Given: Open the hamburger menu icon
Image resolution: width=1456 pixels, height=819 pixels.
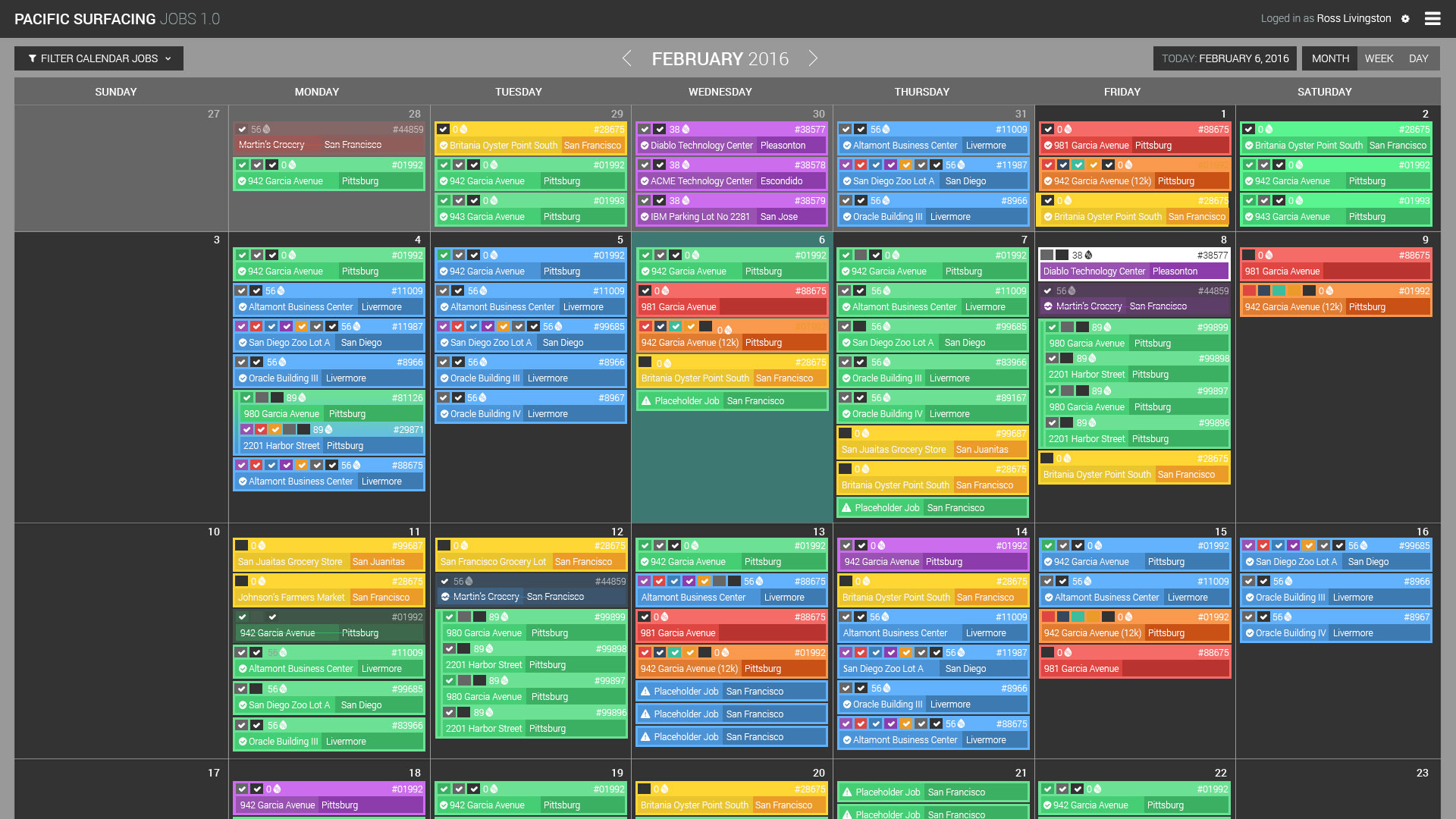Looking at the screenshot, I should point(1432,19).
